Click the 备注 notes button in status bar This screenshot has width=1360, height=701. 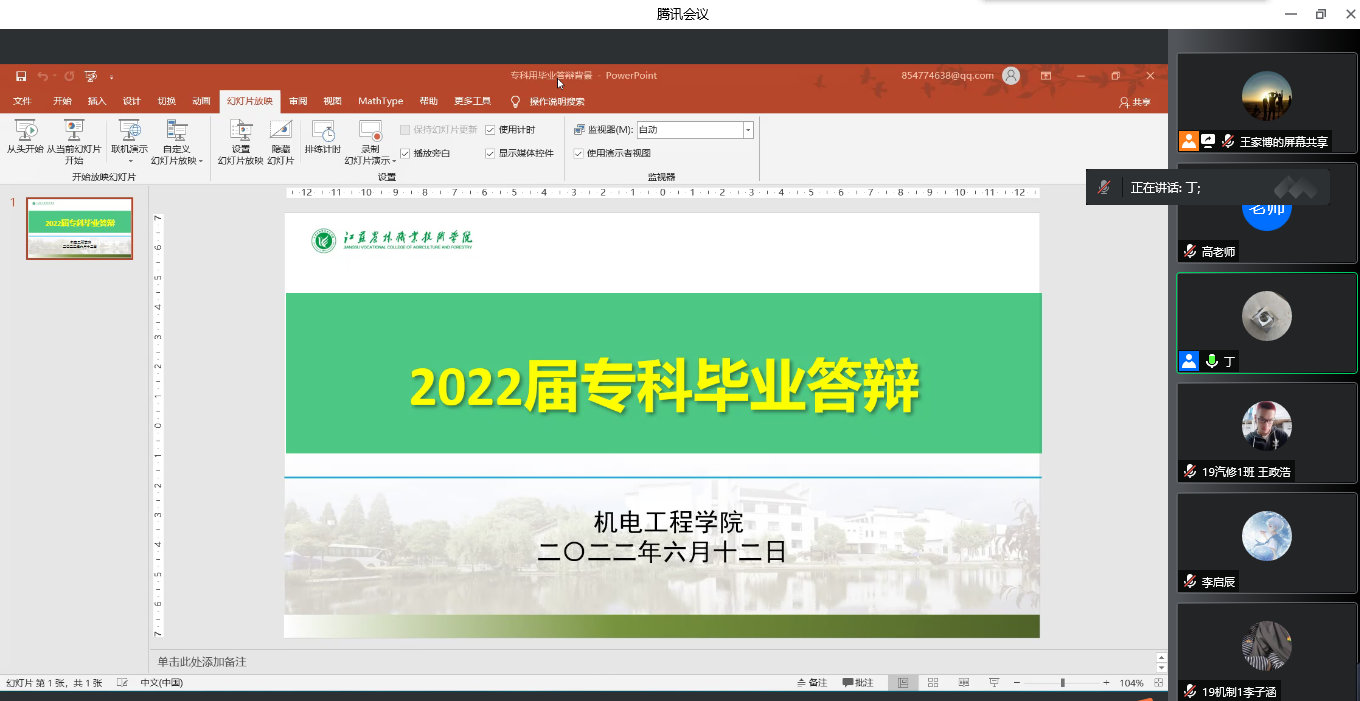click(x=812, y=683)
